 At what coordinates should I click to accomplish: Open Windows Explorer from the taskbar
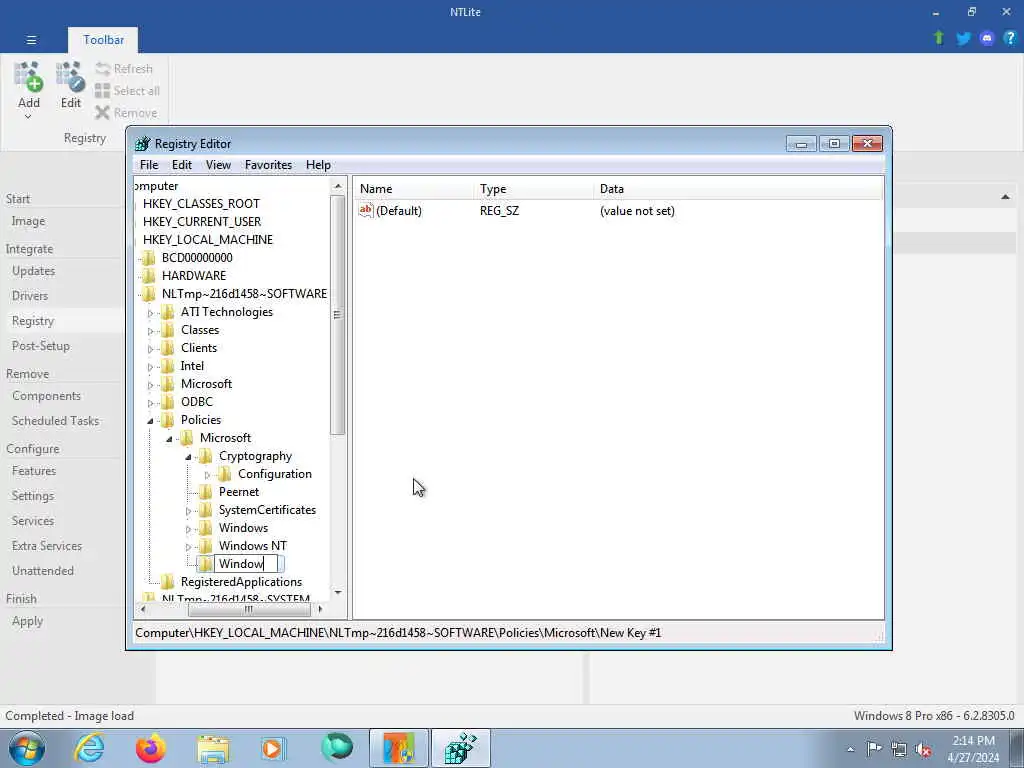(x=213, y=749)
